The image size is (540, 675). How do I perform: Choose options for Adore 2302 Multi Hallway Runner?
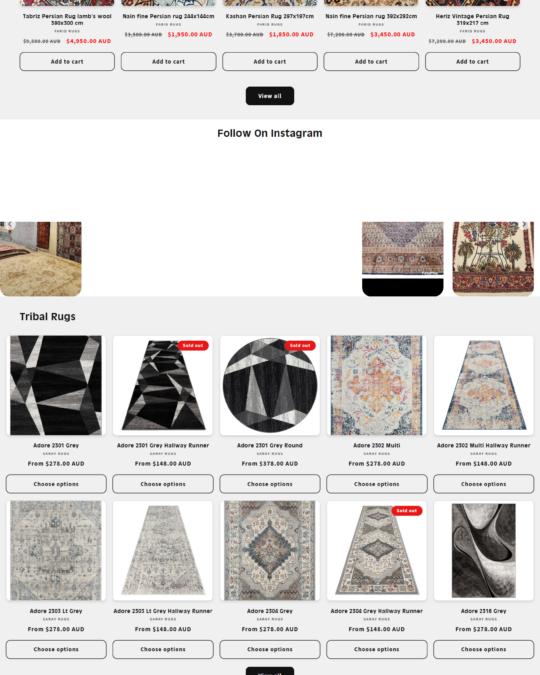pyautogui.click(x=484, y=484)
